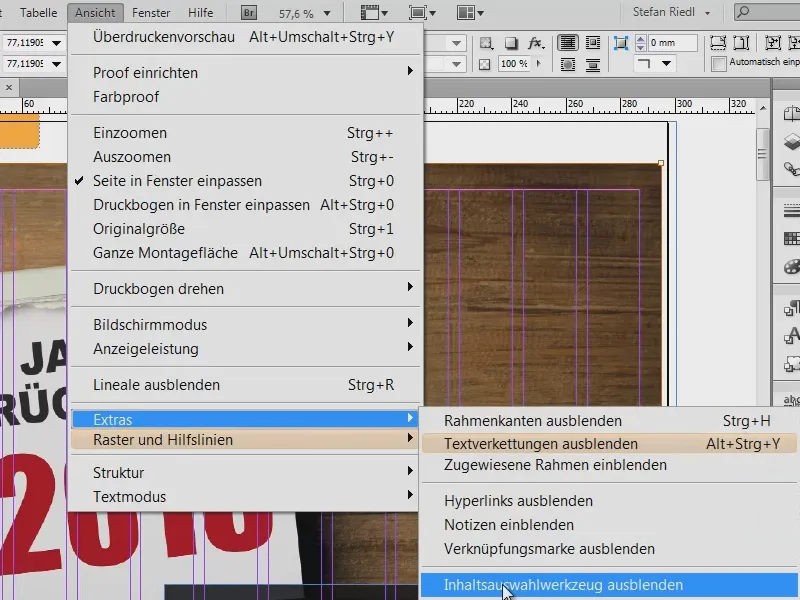Open the Layers panel icon
The height and width of the screenshot is (600, 800).
(791, 141)
